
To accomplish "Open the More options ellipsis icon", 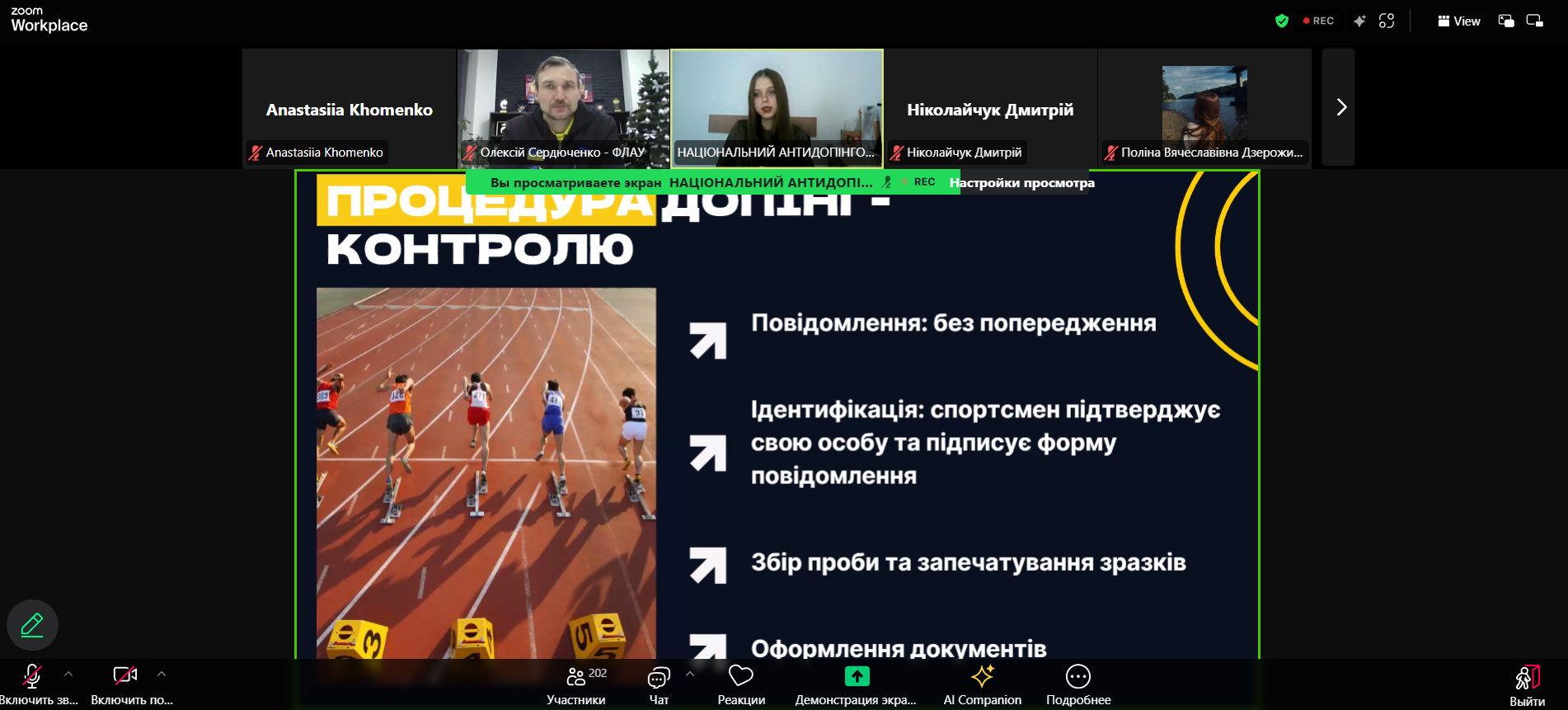I will tap(1077, 676).
